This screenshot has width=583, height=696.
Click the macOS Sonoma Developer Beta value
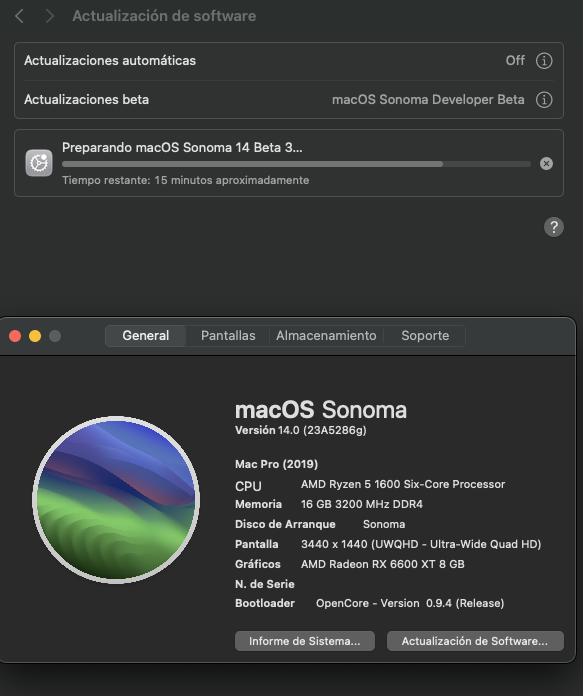[x=428, y=100]
